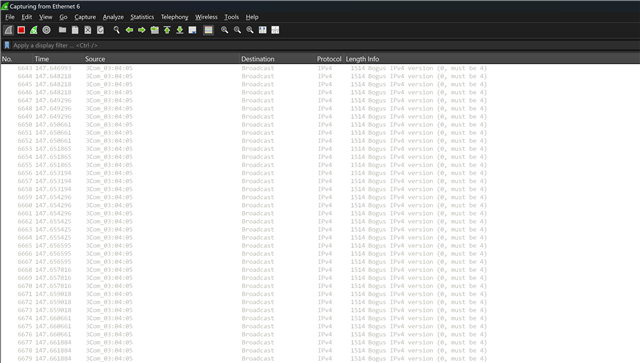Toggle autoscroll during live capture
The width and height of the screenshot is (640, 363).
click(x=192, y=30)
